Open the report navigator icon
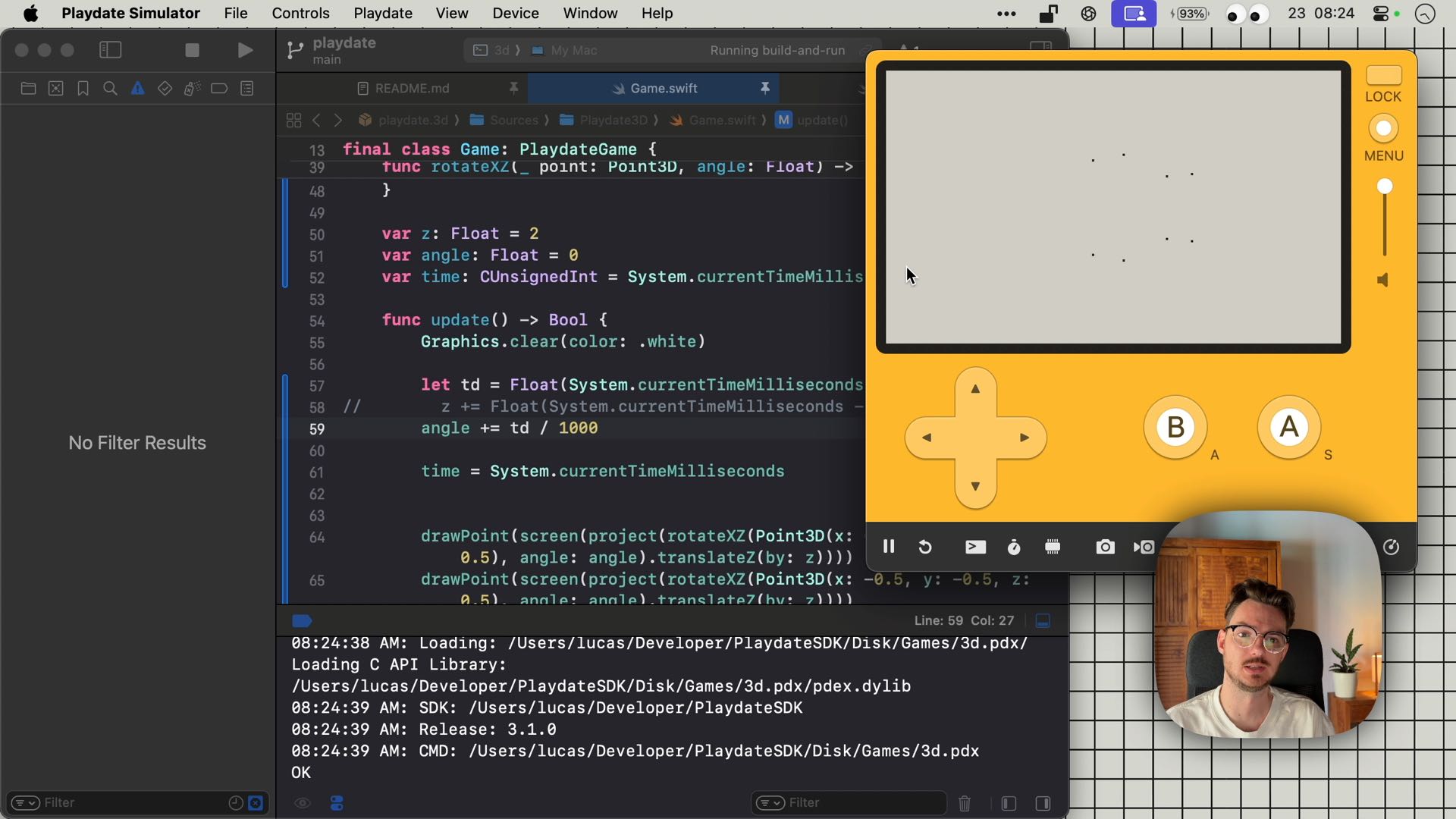 click(x=246, y=89)
